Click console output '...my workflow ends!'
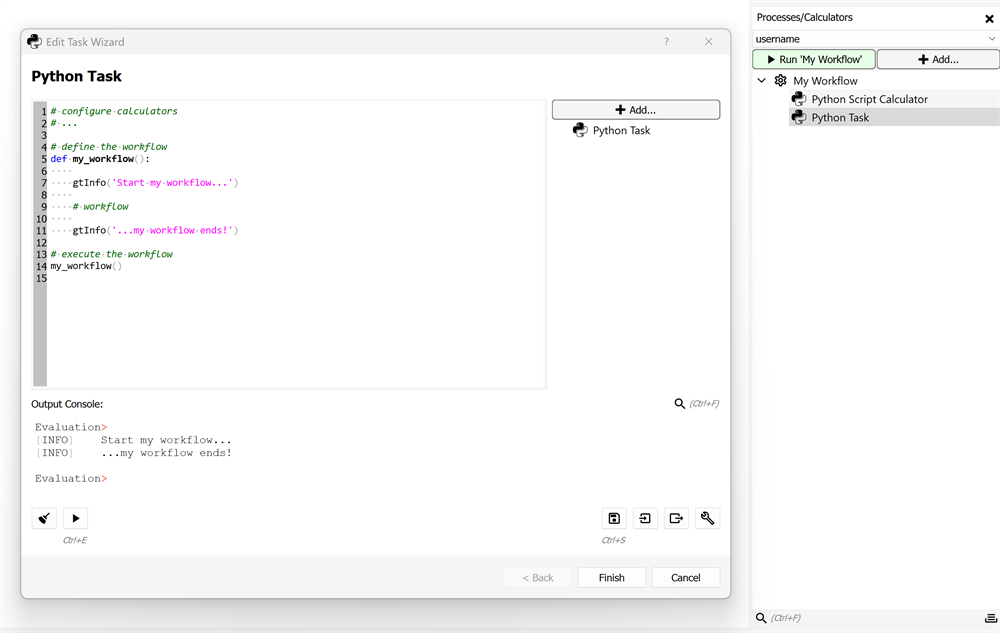1000x633 pixels. [x=166, y=453]
